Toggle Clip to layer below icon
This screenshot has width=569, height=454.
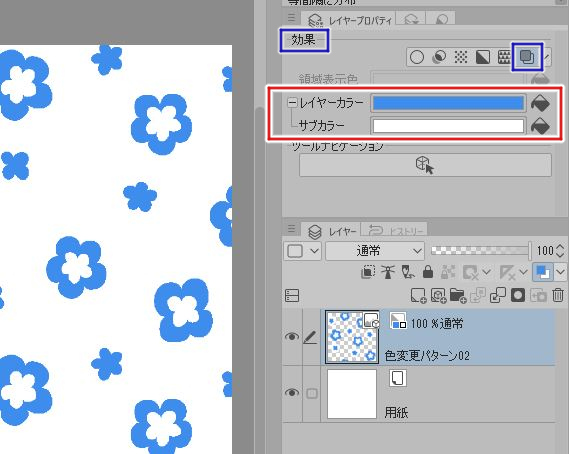coord(368,272)
